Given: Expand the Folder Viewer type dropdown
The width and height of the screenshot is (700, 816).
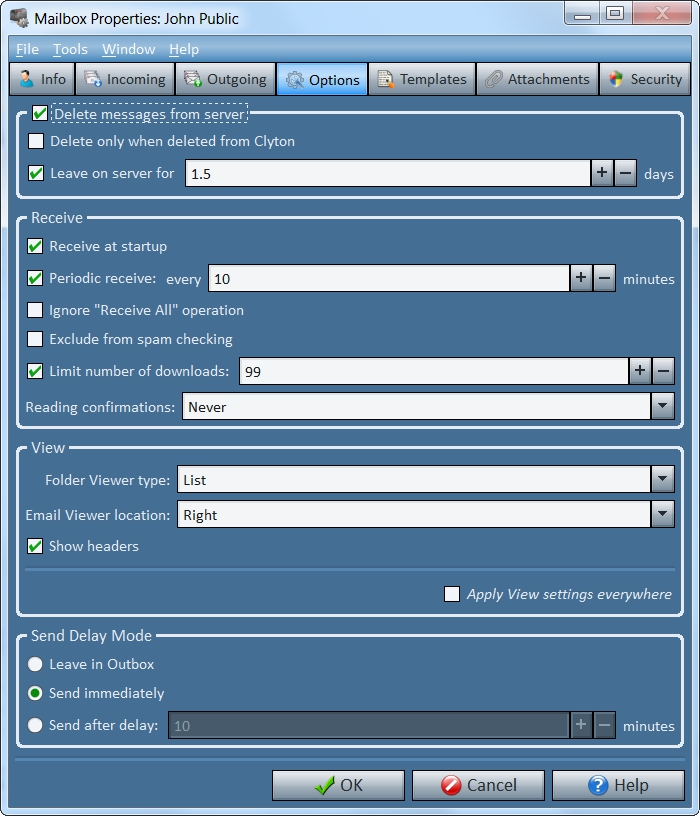Looking at the screenshot, I should point(663,479).
